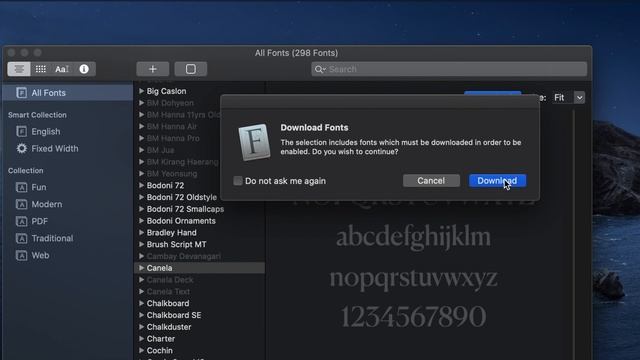
Task: Click the enable/disable font square button
Action: (x=191, y=69)
